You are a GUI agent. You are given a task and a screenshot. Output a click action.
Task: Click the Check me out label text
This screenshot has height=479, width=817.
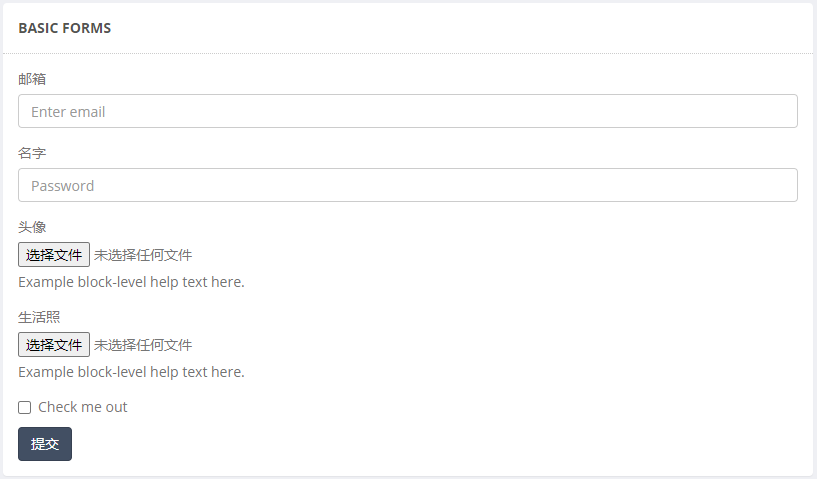click(82, 407)
